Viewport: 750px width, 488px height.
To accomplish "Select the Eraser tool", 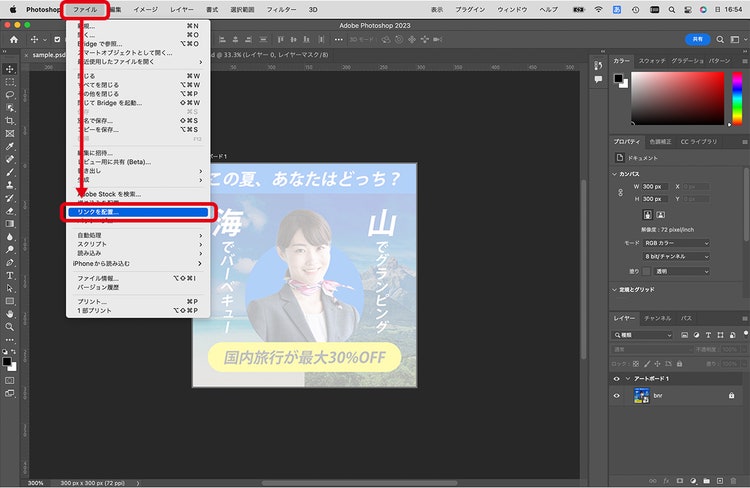I will coord(10,211).
